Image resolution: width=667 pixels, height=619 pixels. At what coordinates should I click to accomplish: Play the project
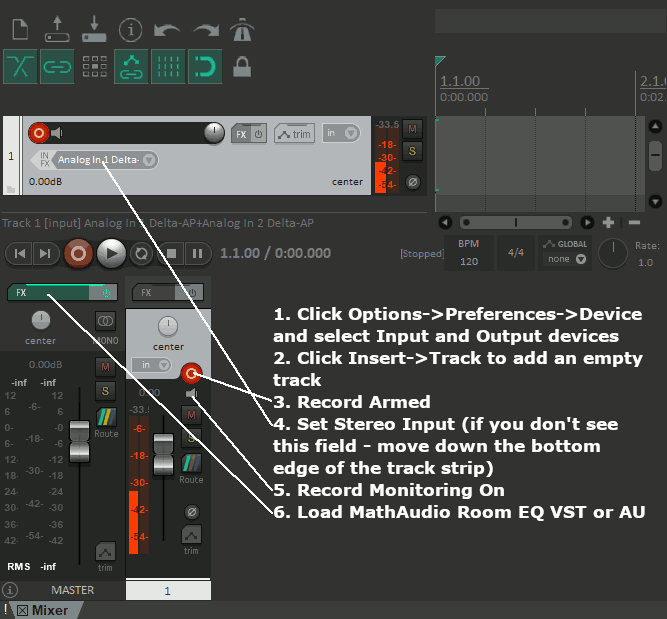click(111, 254)
